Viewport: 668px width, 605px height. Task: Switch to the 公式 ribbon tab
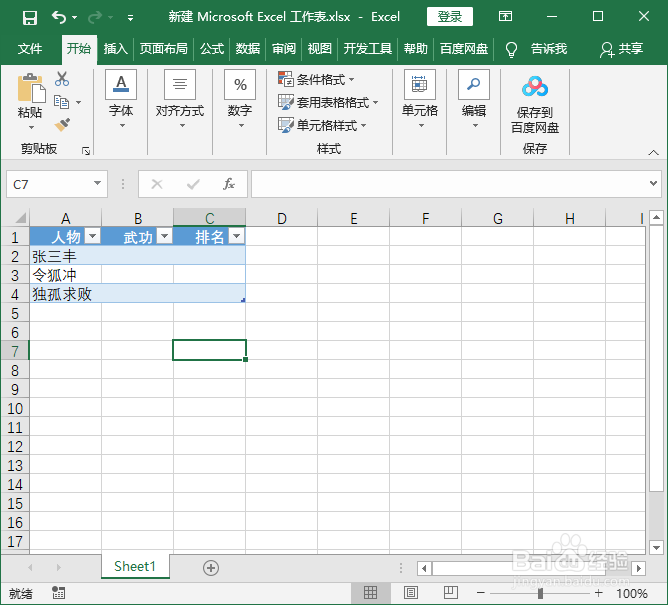coord(212,49)
